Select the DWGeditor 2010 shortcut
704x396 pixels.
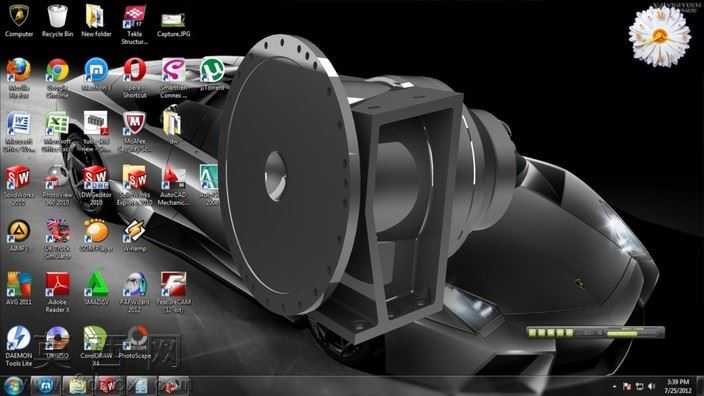click(96, 185)
